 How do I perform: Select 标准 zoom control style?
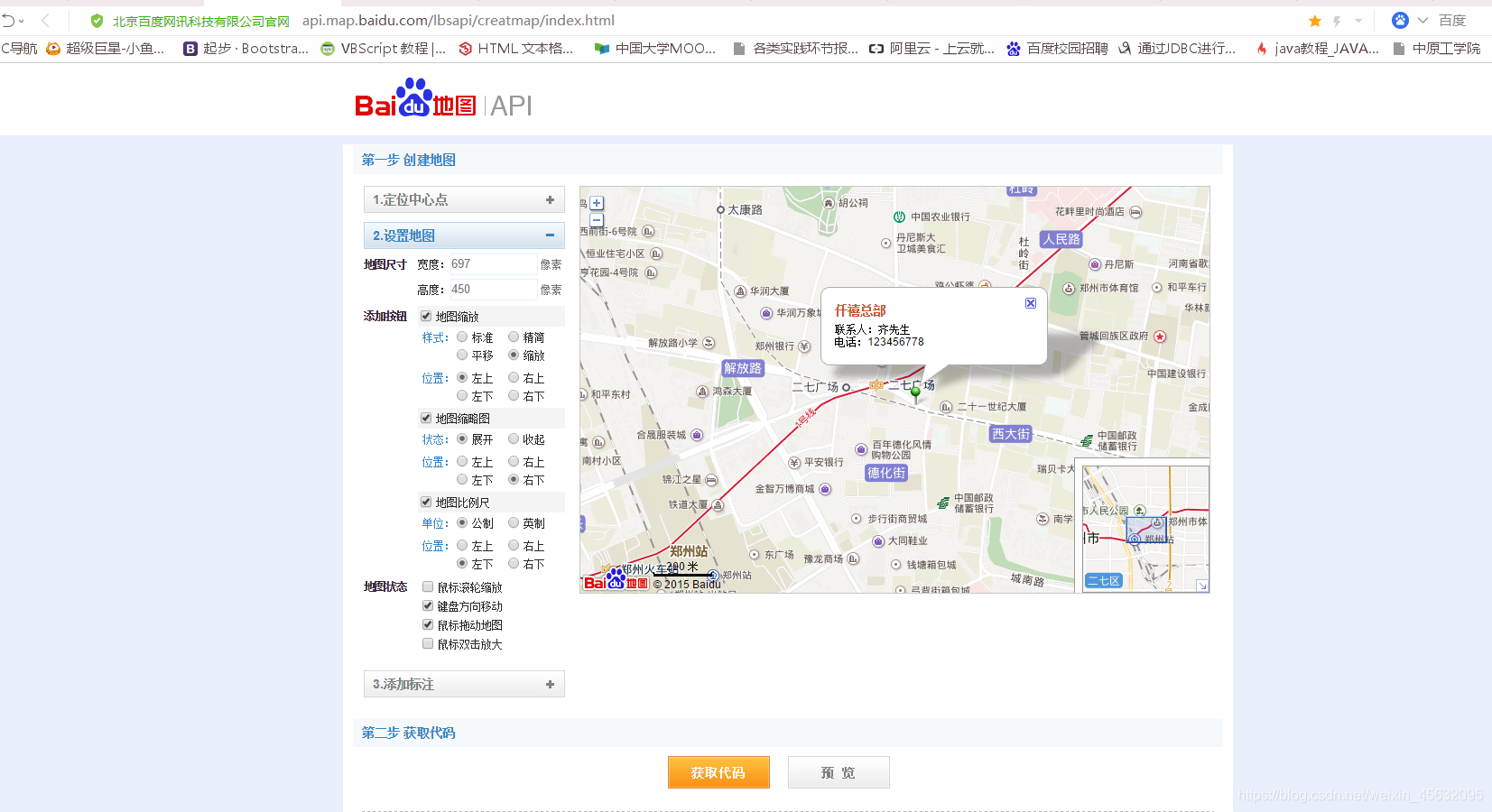coord(462,337)
